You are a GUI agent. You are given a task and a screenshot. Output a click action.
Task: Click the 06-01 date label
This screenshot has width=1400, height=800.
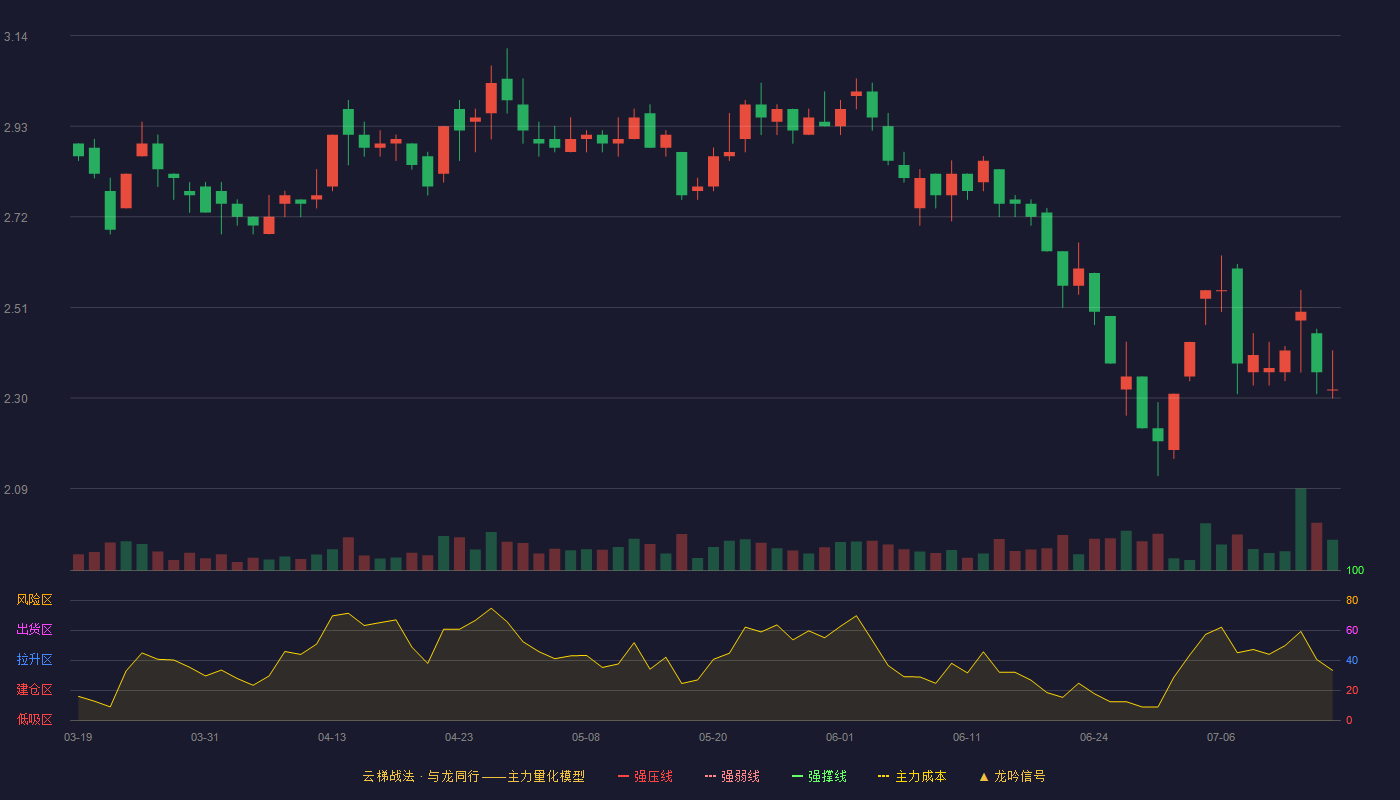(840, 737)
